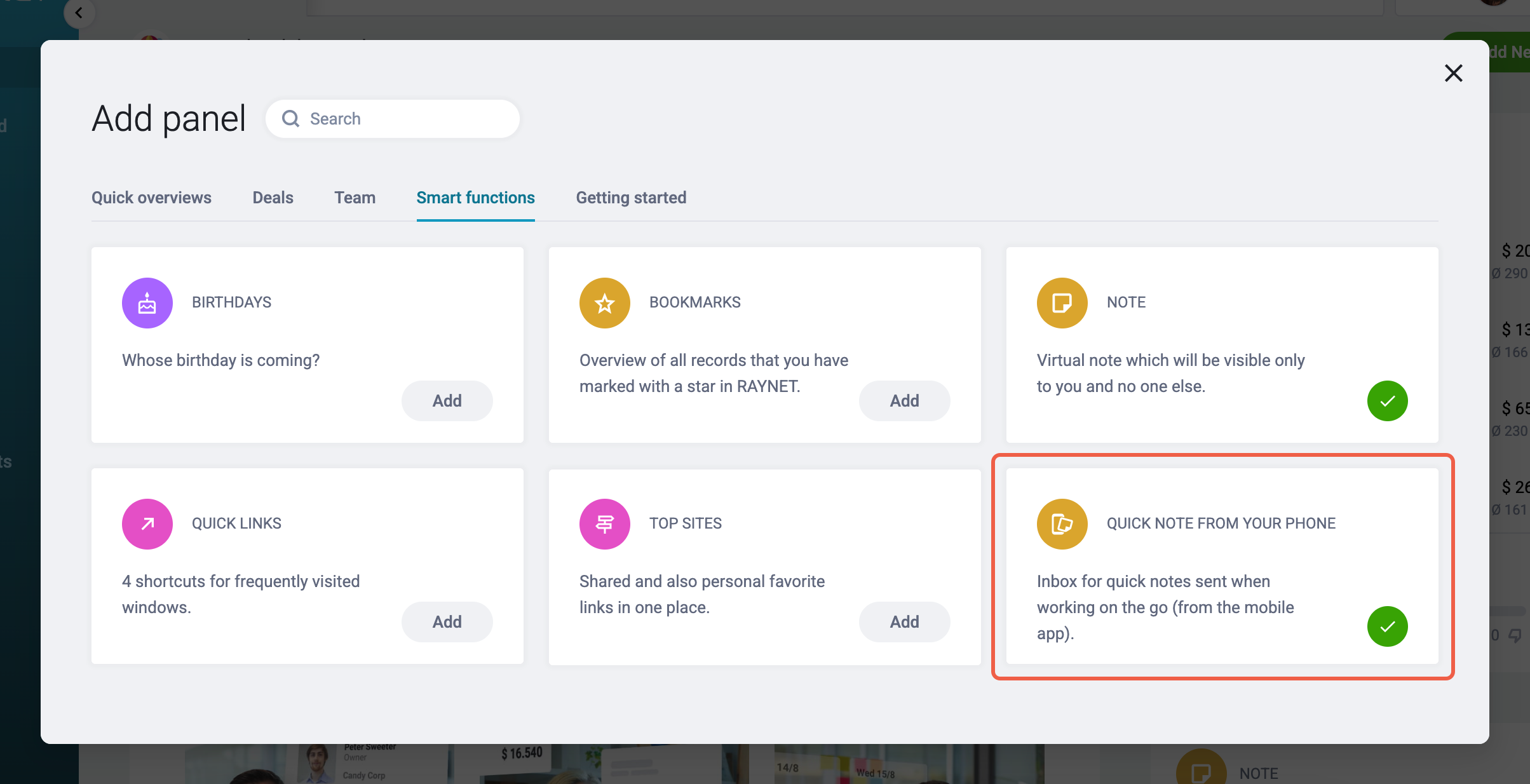The image size is (1530, 784).
Task: Click the Bookmarks star icon
Action: (605, 303)
